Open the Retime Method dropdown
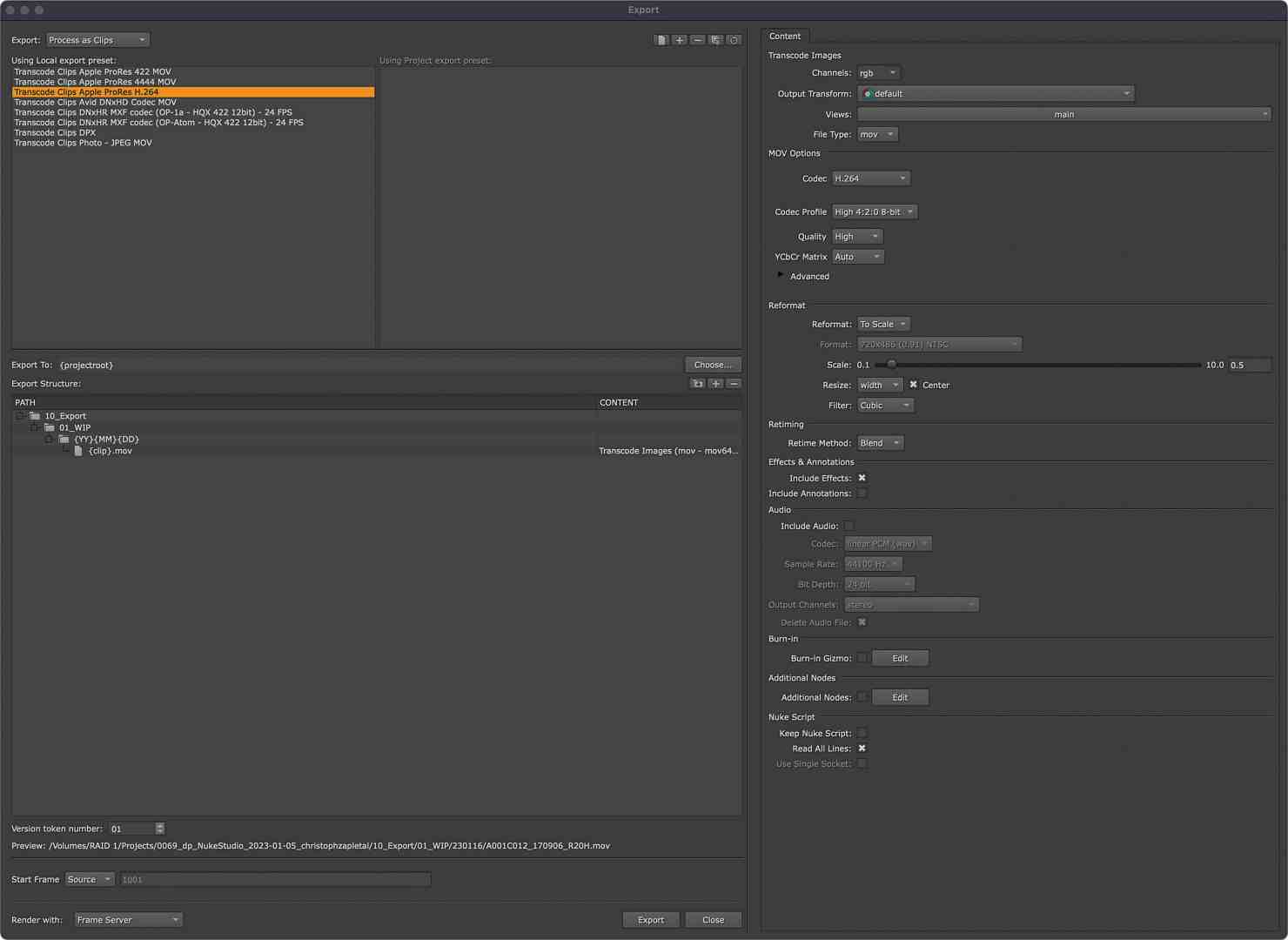 pyautogui.click(x=879, y=442)
